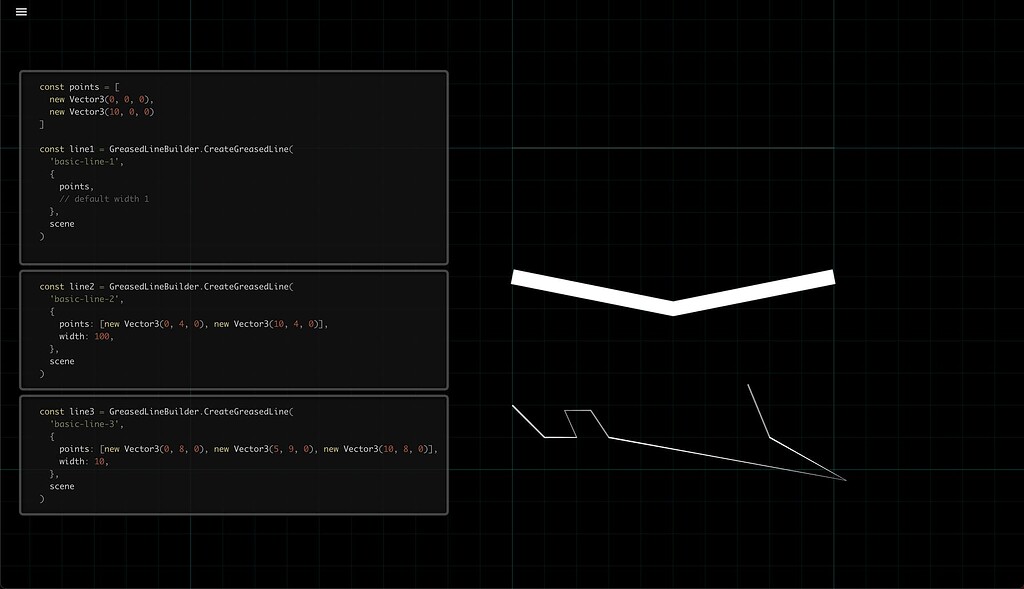Click the 'points' shorthand property in line1
This screenshot has width=1024, height=589.
[74, 186]
